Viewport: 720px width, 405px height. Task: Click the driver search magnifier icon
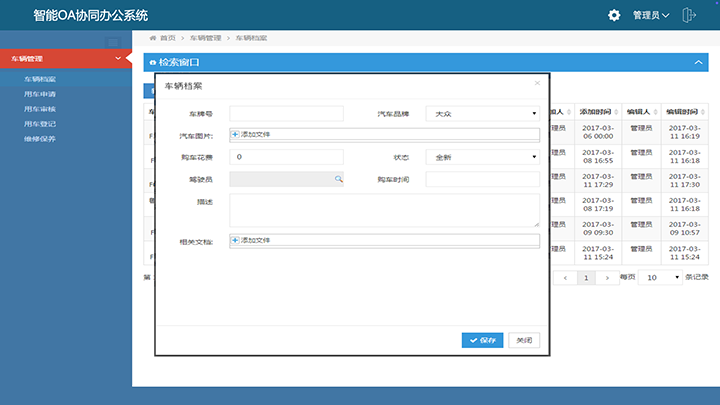pyautogui.click(x=338, y=178)
